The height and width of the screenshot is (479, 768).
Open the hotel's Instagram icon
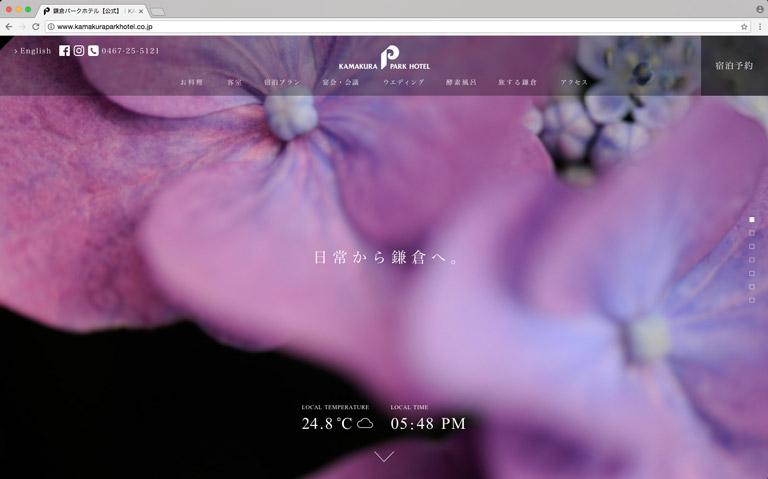[x=79, y=51]
